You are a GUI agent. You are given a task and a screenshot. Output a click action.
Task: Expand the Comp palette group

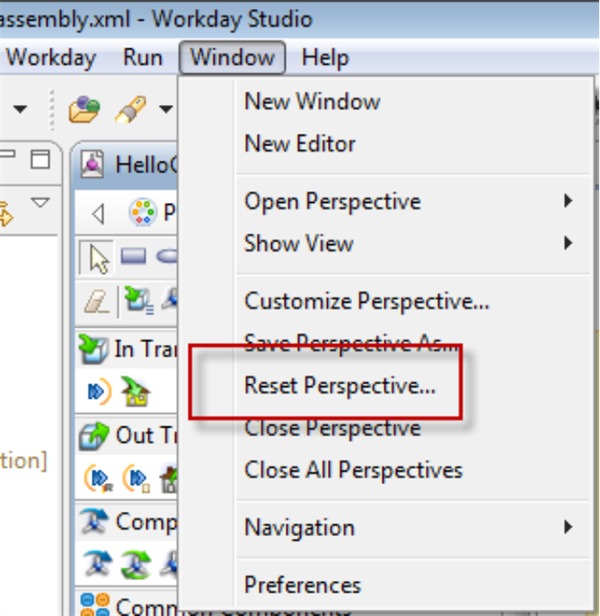pyautogui.click(x=128, y=522)
